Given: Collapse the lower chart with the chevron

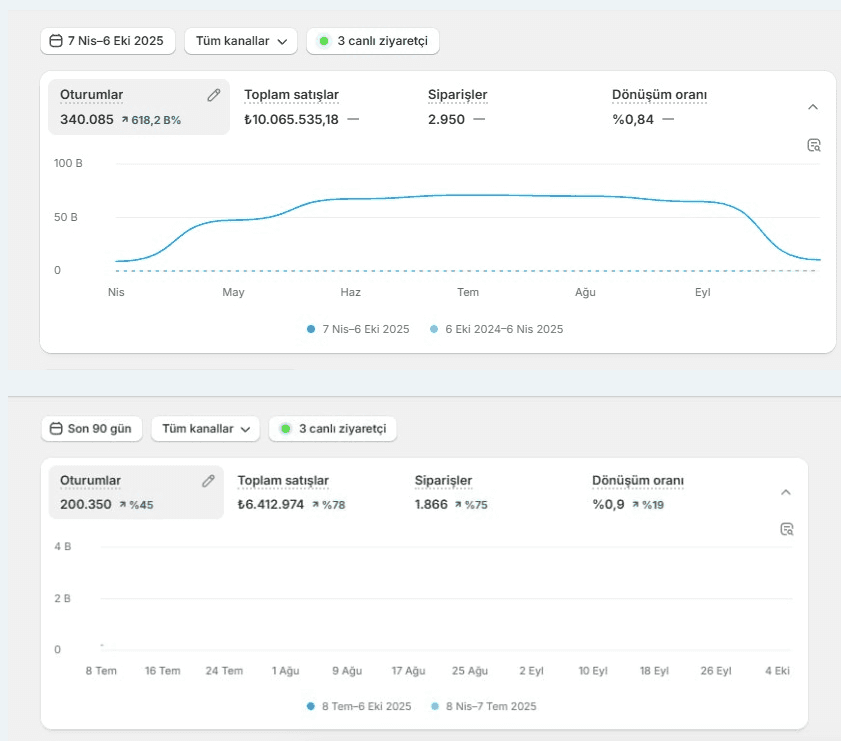Looking at the screenshot, I should point(786,492).
